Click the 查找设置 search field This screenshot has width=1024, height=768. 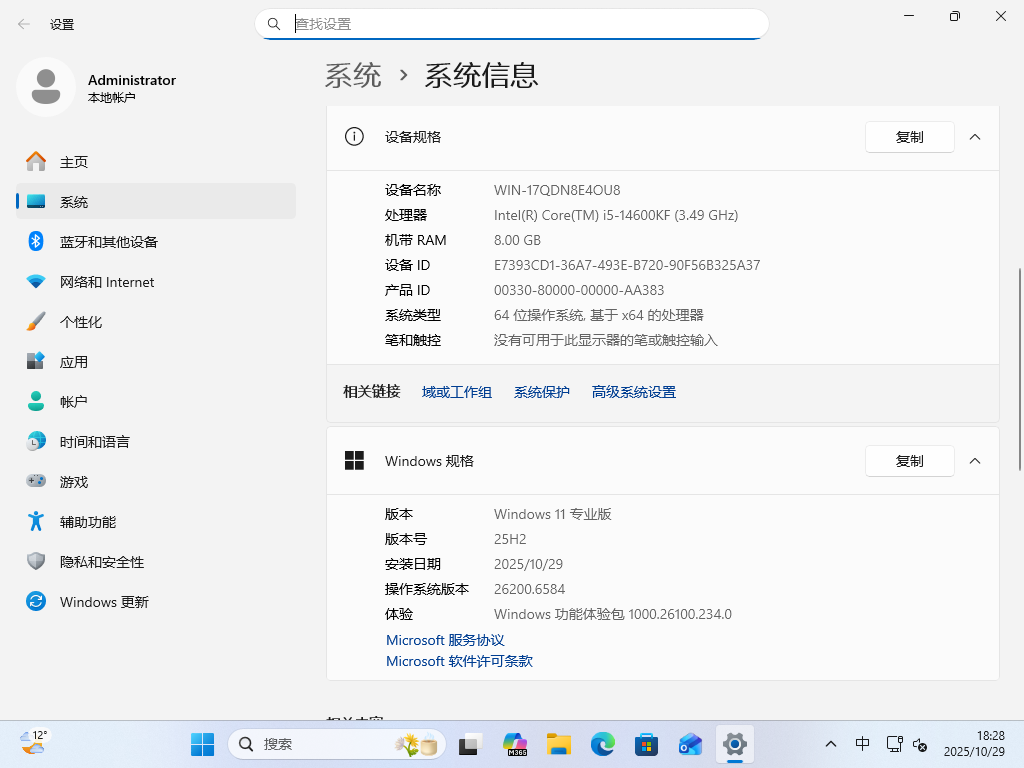(x=512, y=23)
